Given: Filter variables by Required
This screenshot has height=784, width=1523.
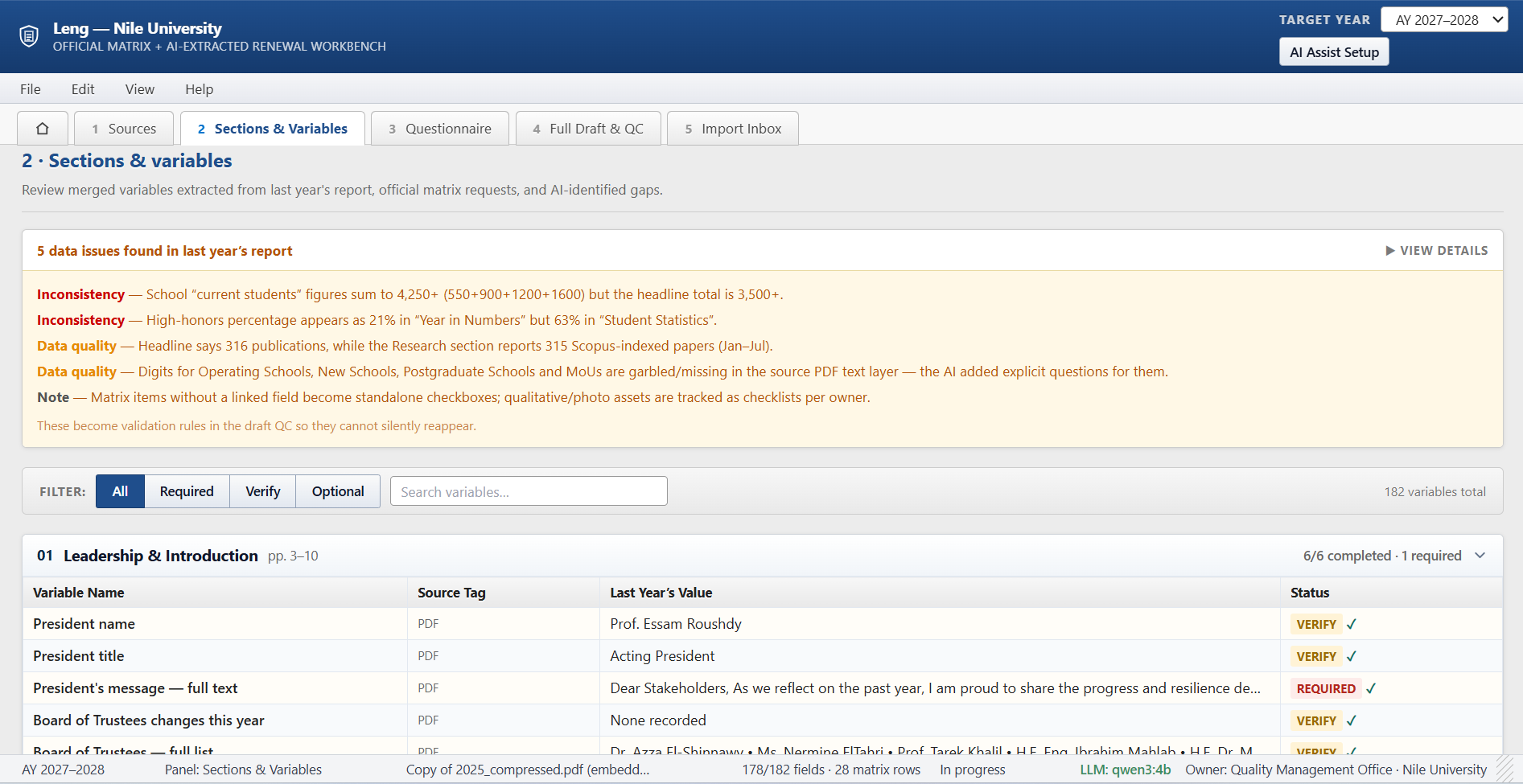Looking at the screenshot, I should pos(187,491).
